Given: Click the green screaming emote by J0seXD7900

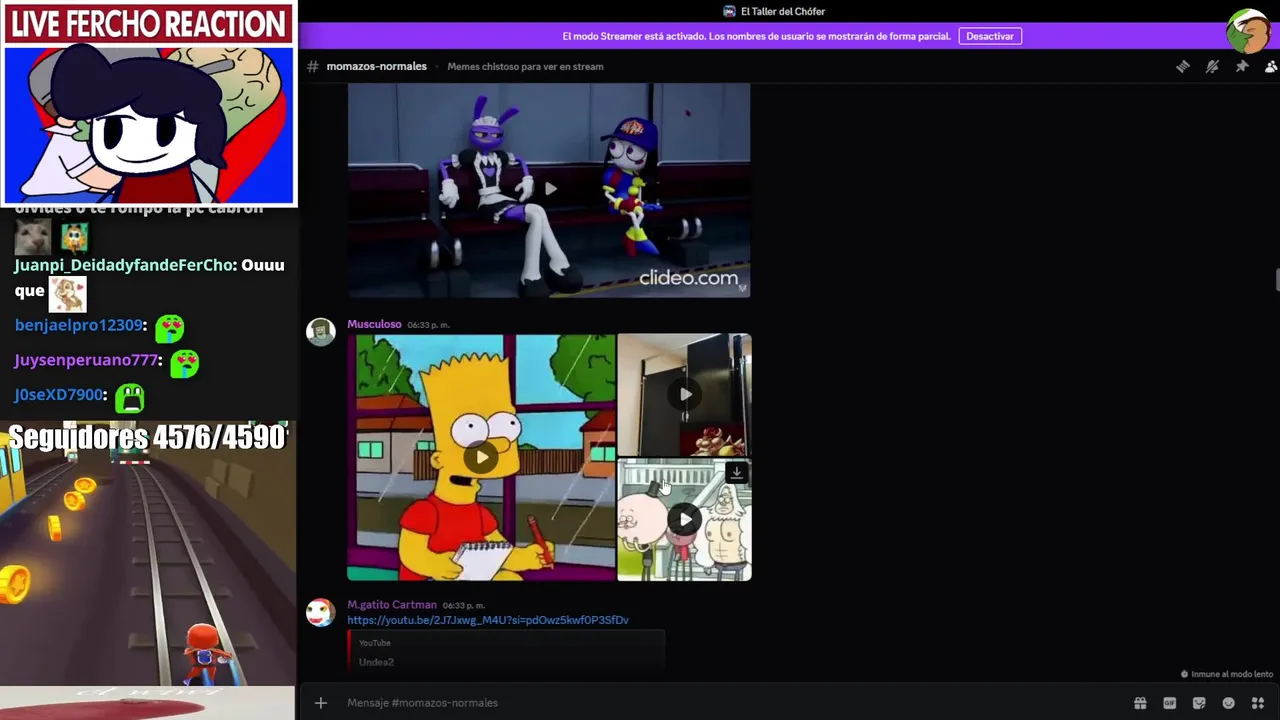Looking at the screenshot, I should coord(130,397).
